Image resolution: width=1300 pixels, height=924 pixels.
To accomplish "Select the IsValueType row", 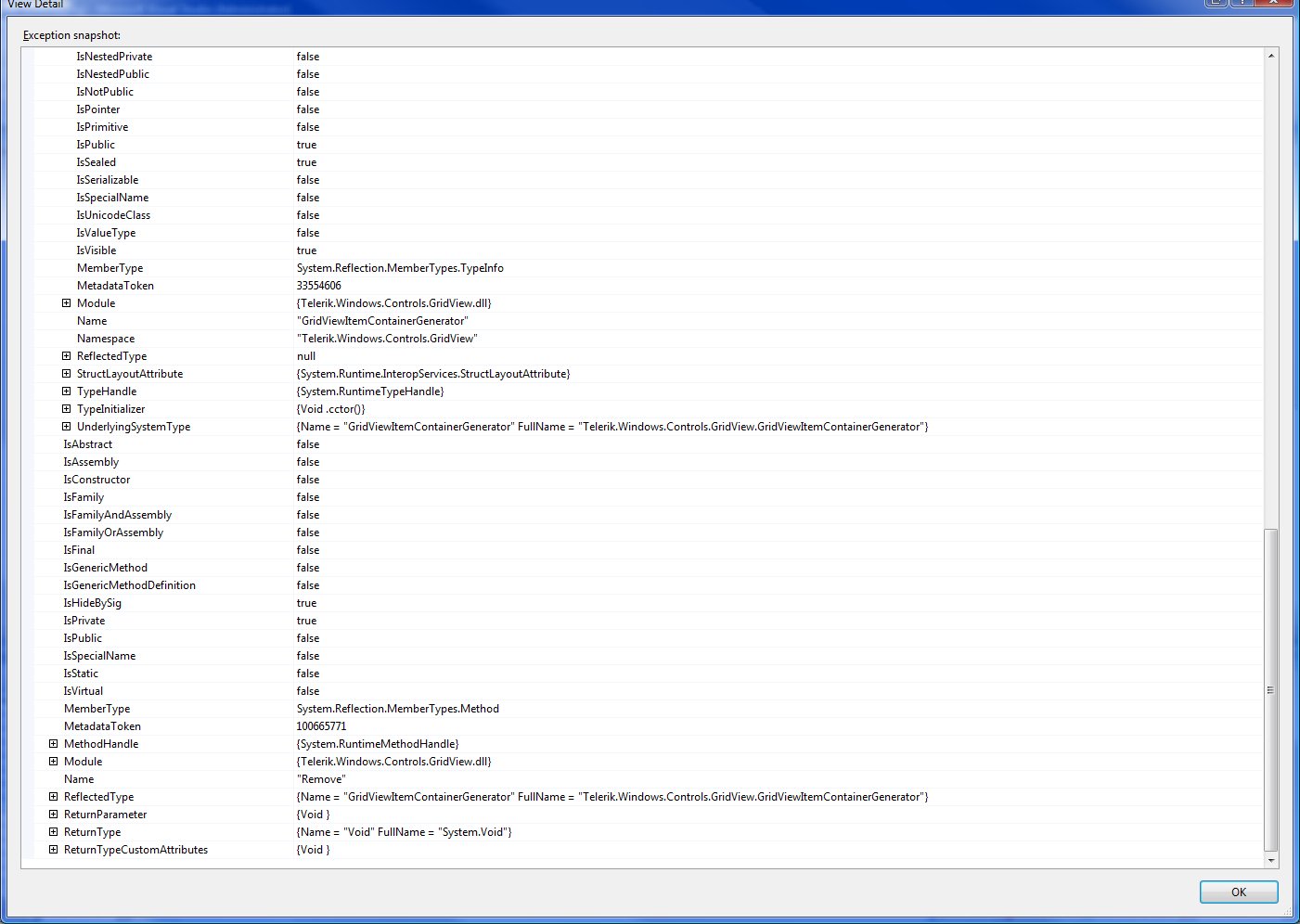I will tap(648, 233).
